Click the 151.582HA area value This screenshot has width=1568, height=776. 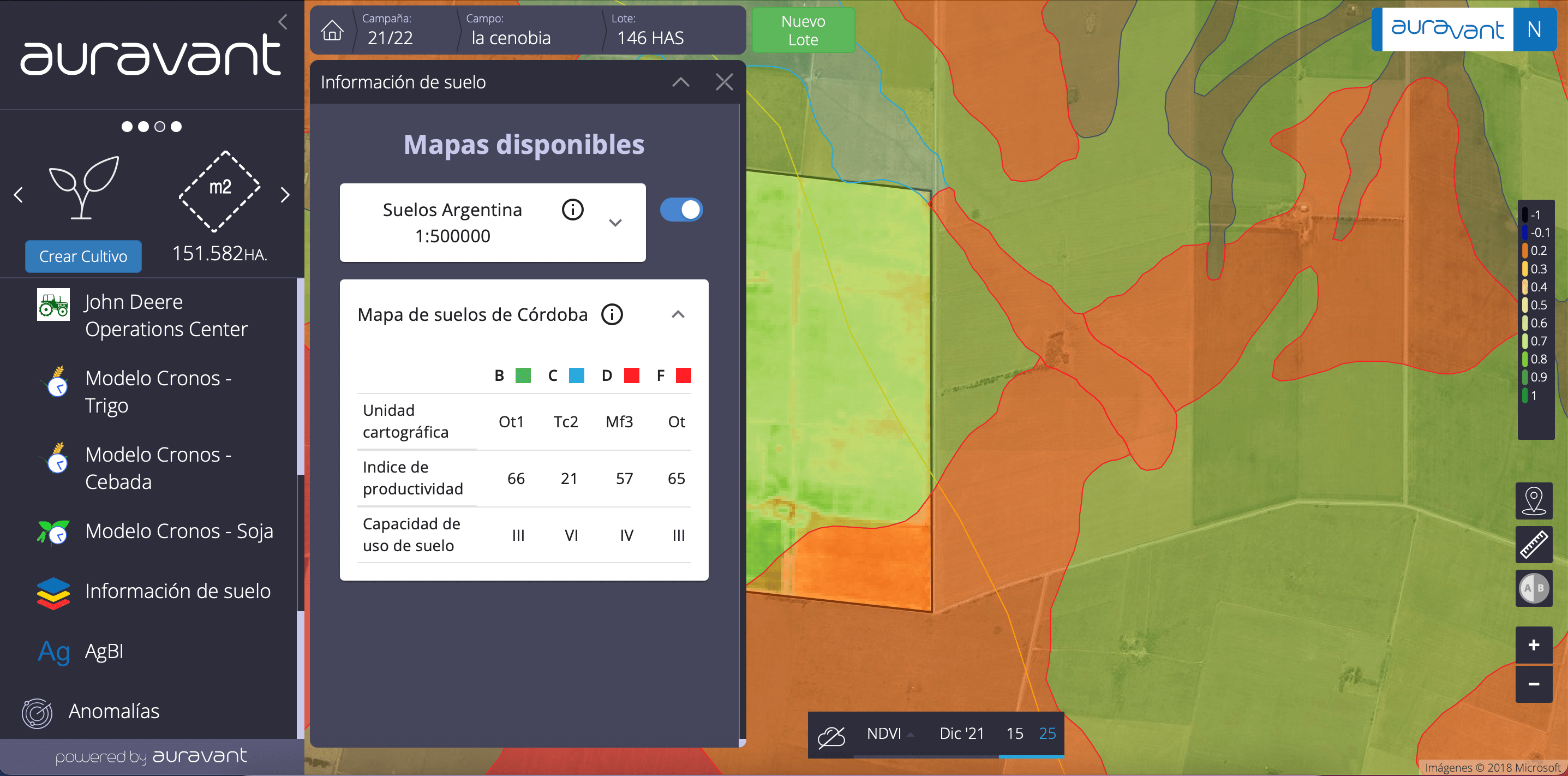click(219, 253)
